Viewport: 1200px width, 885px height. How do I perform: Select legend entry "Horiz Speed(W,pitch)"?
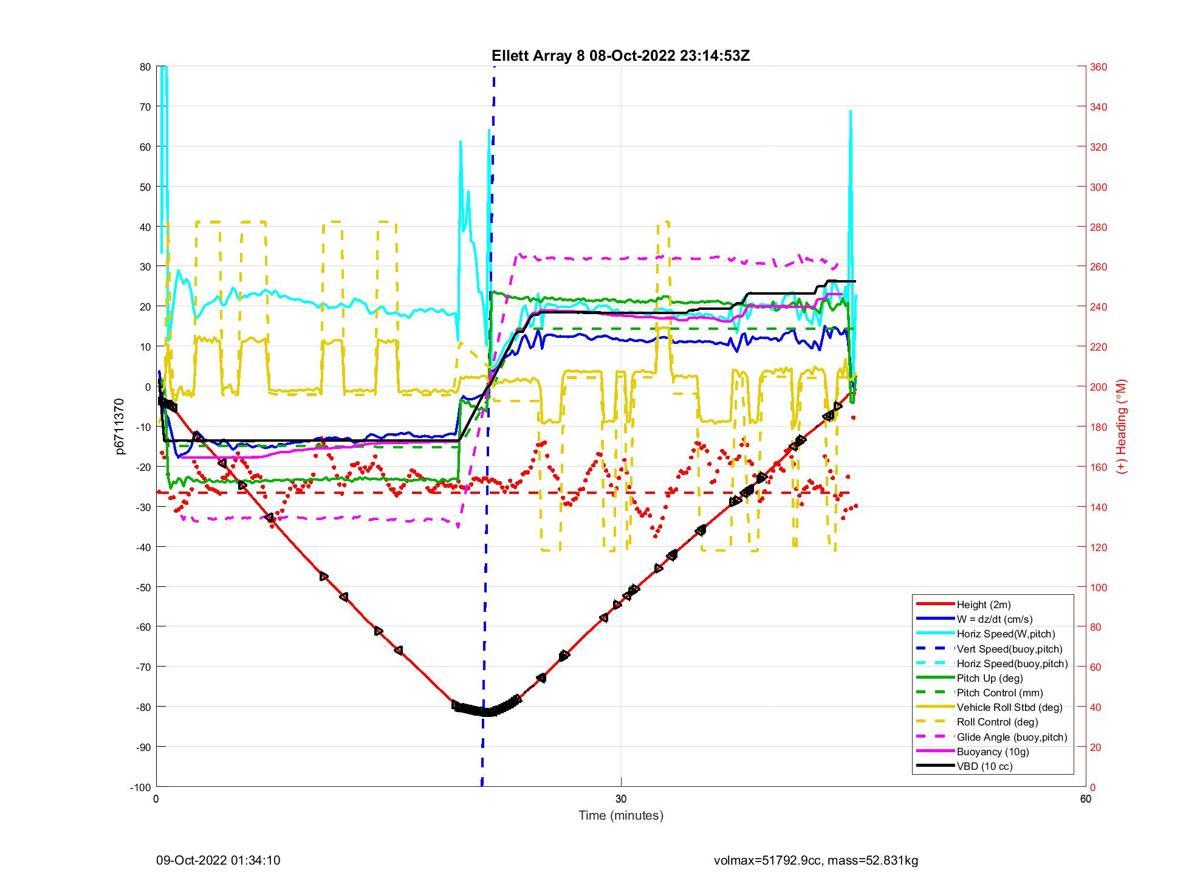(x=1005, y=634)
